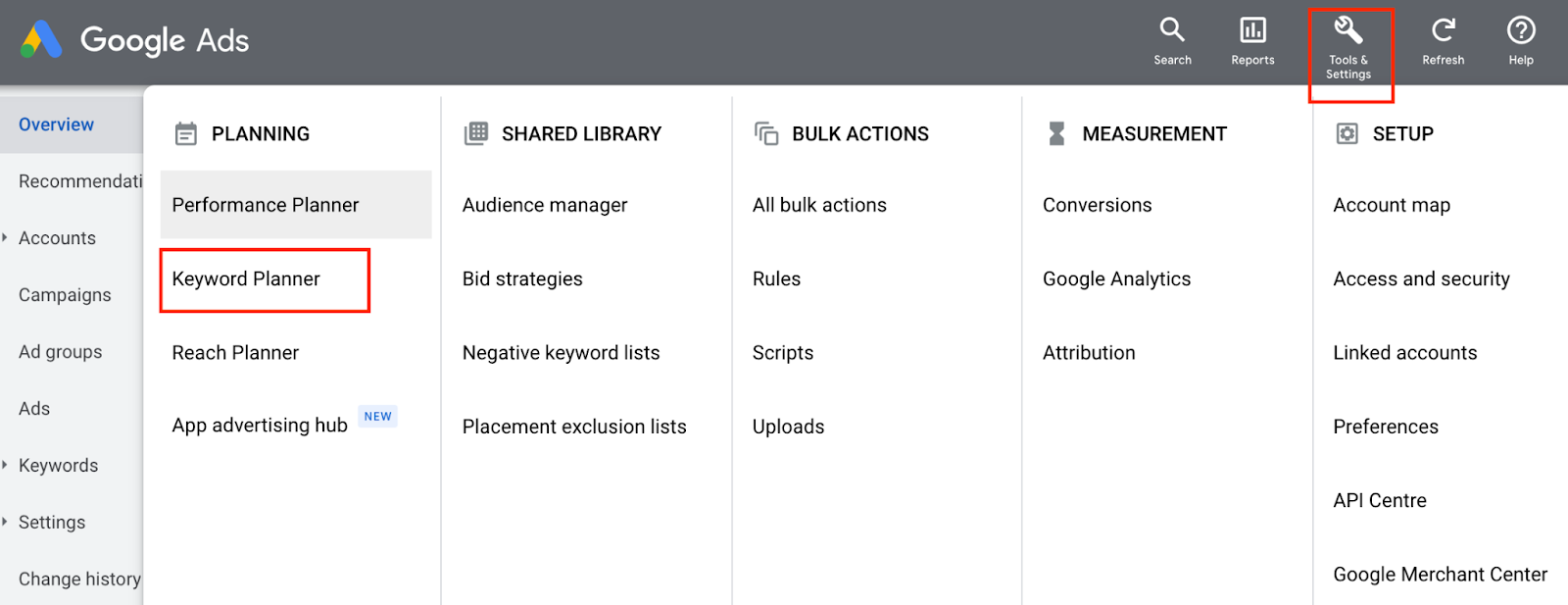
Task: Click the NEW badge
Action: pos(377,417)
